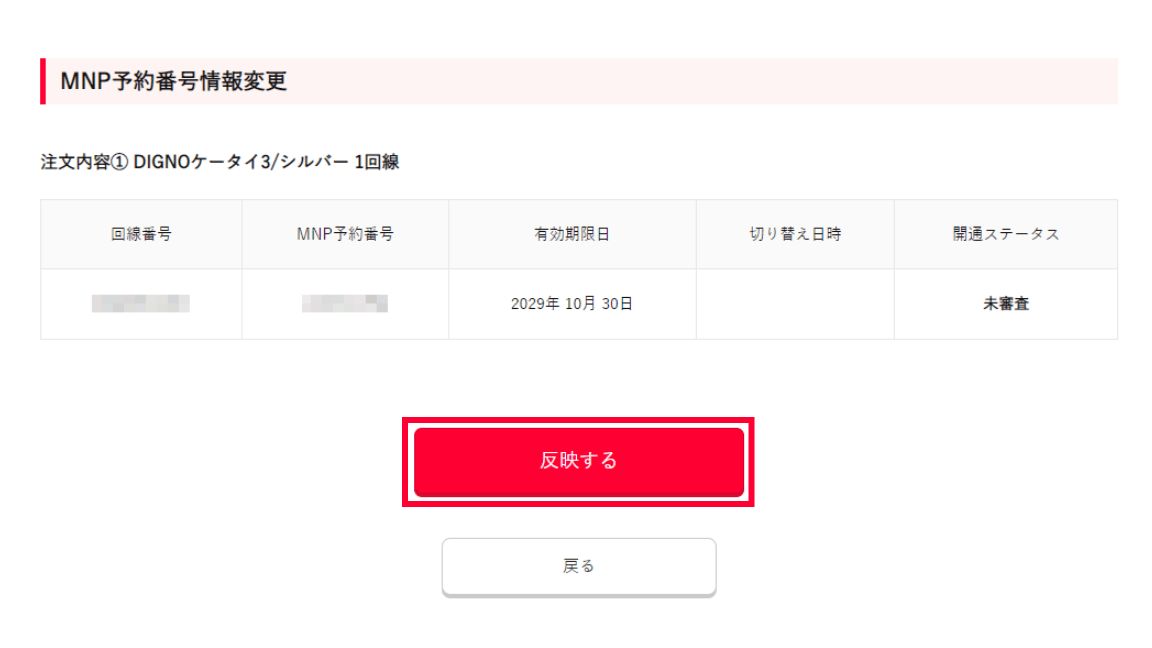The height and width of the screenshot is (648, 1152).
Task: Select the 有効期限日 column header
Action: (x=572, y=234)
